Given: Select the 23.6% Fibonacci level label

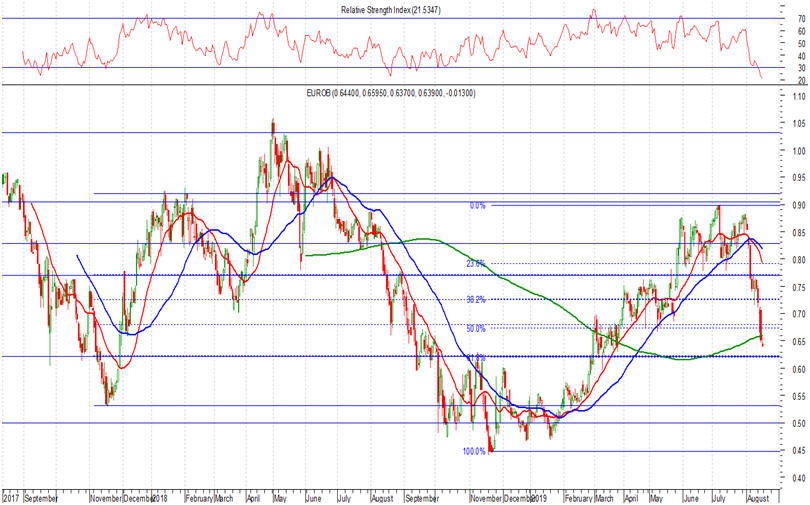Looking at the screenshot, I should 476,264.
